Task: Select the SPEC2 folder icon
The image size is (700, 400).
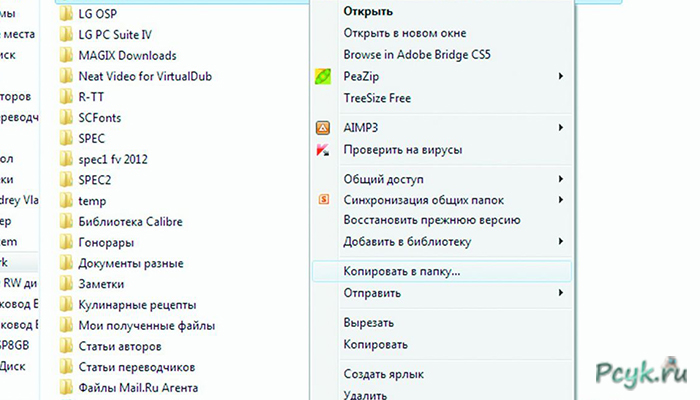Action: (66, 180)
